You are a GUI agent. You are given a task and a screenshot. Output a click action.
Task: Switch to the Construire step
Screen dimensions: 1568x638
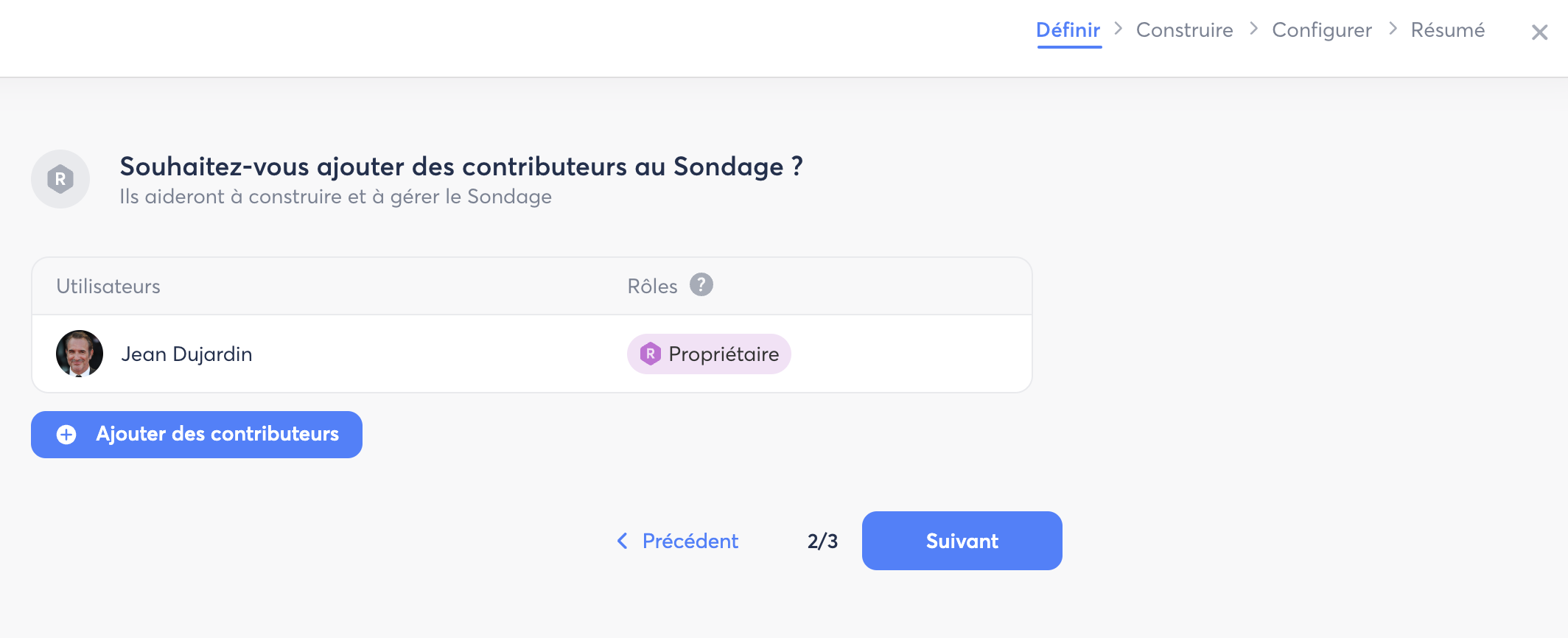pos(1184,30)
